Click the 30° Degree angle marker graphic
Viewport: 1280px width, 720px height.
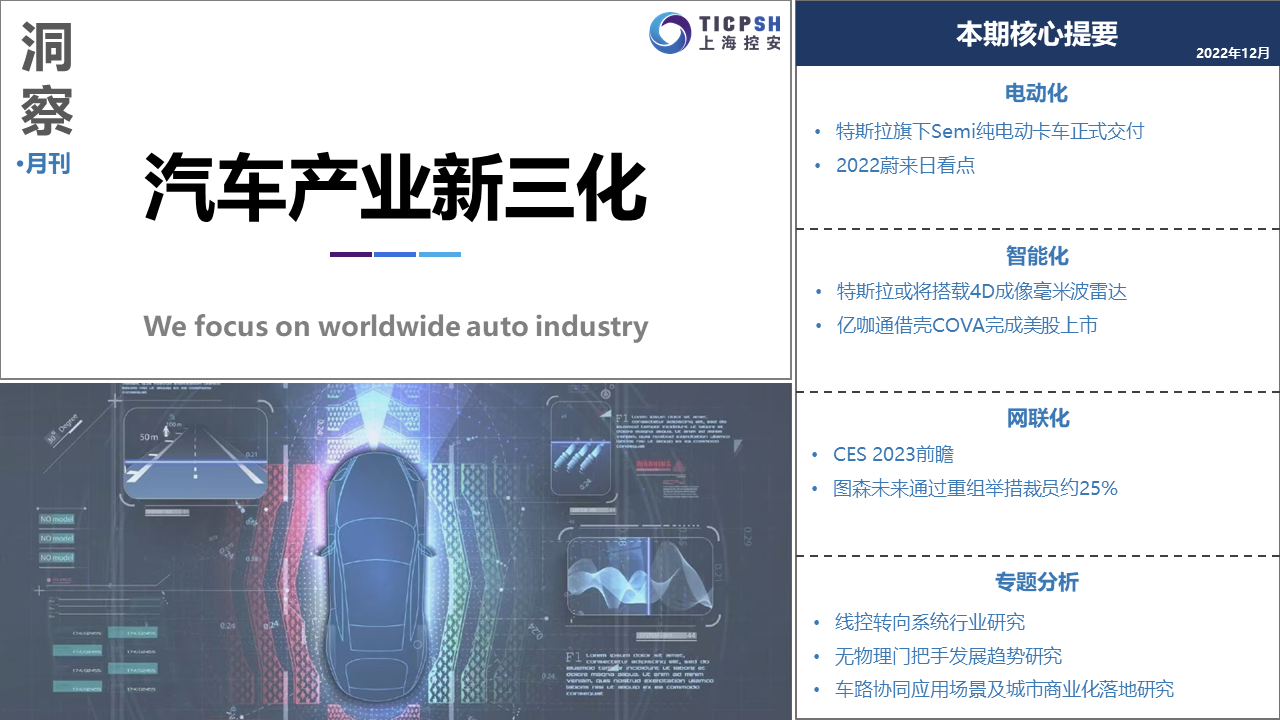tap(61, 427)
